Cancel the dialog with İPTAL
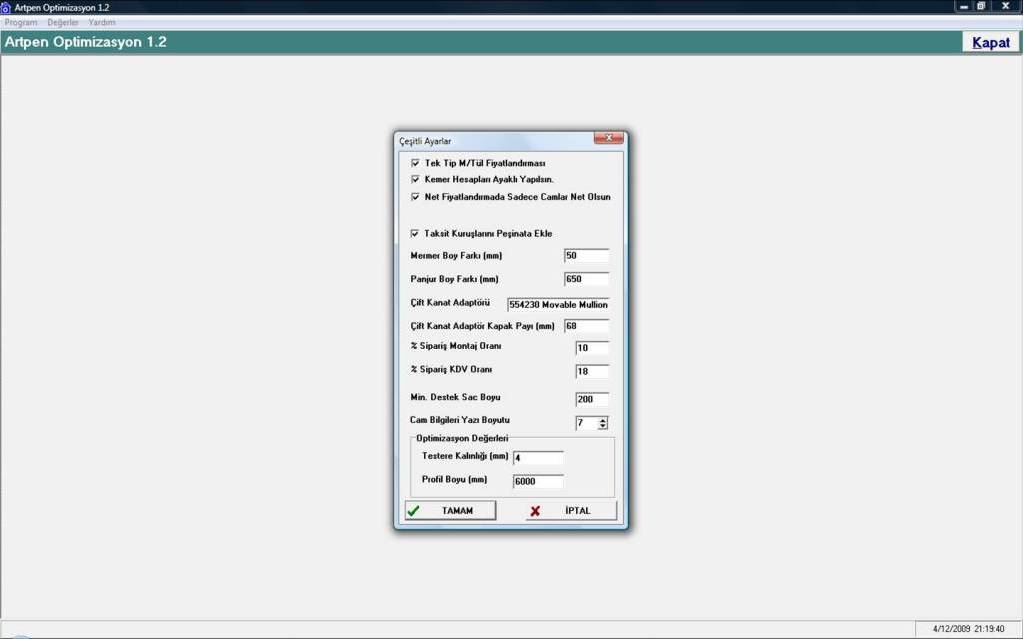Viewport: 1023px width, 639px height. (x=571, y=511)
